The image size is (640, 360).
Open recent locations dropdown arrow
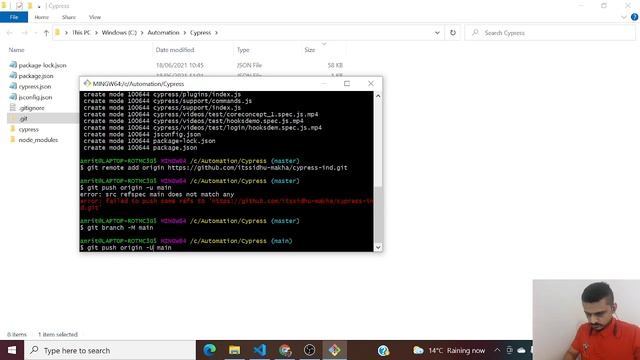[x=36, y=33]
